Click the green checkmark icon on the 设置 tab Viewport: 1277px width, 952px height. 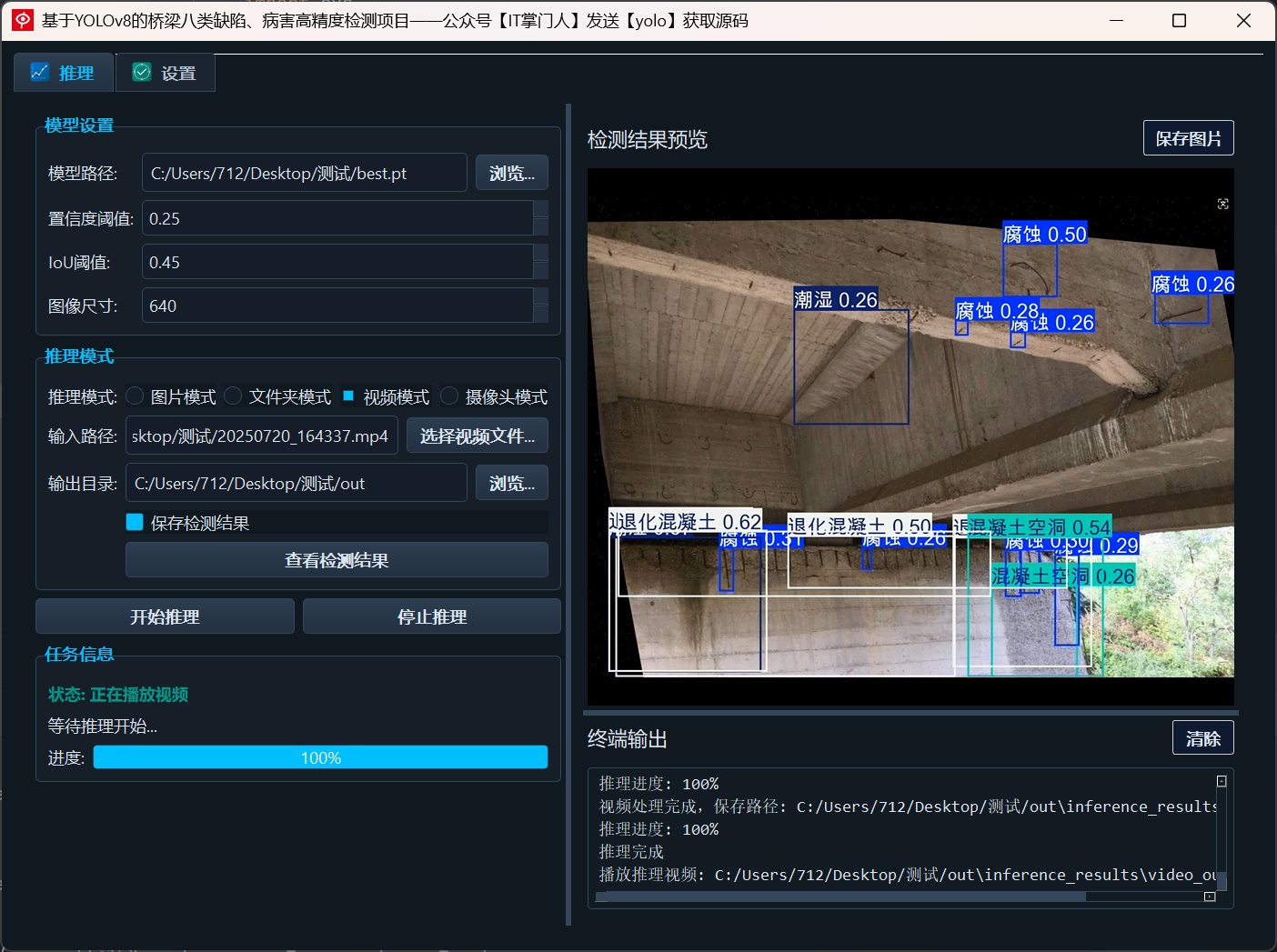141,72
